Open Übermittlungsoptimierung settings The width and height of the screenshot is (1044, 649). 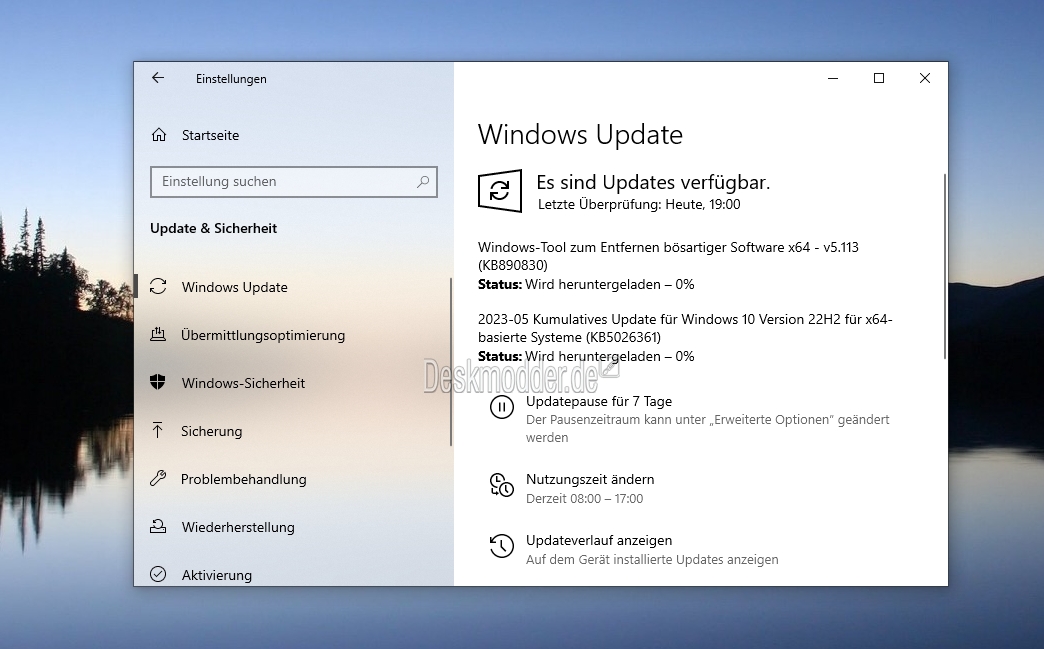(263, 335)
